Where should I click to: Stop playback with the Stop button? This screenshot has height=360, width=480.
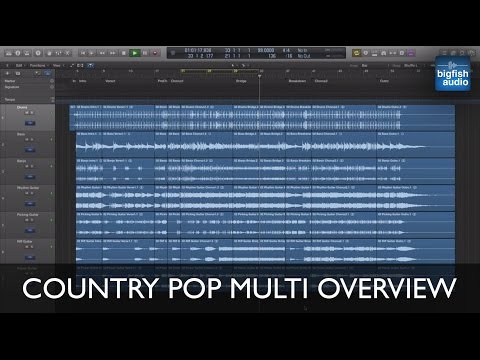[x=124, y=53]
